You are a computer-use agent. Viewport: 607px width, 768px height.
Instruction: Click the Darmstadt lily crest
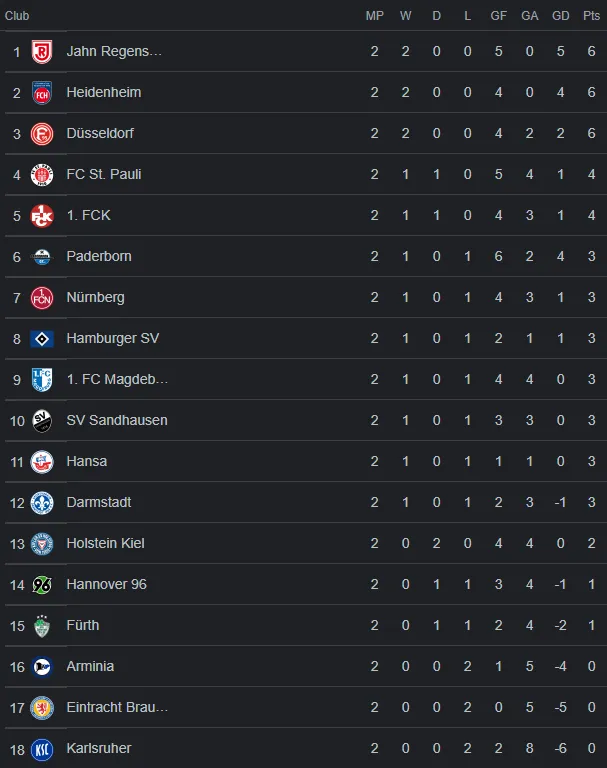(42, 503)
